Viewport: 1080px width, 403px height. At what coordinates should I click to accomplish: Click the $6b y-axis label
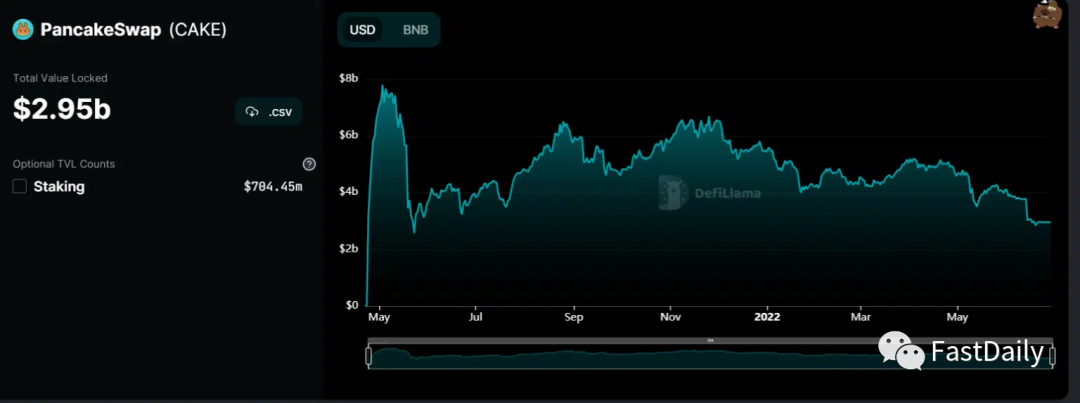click(349, 134)
